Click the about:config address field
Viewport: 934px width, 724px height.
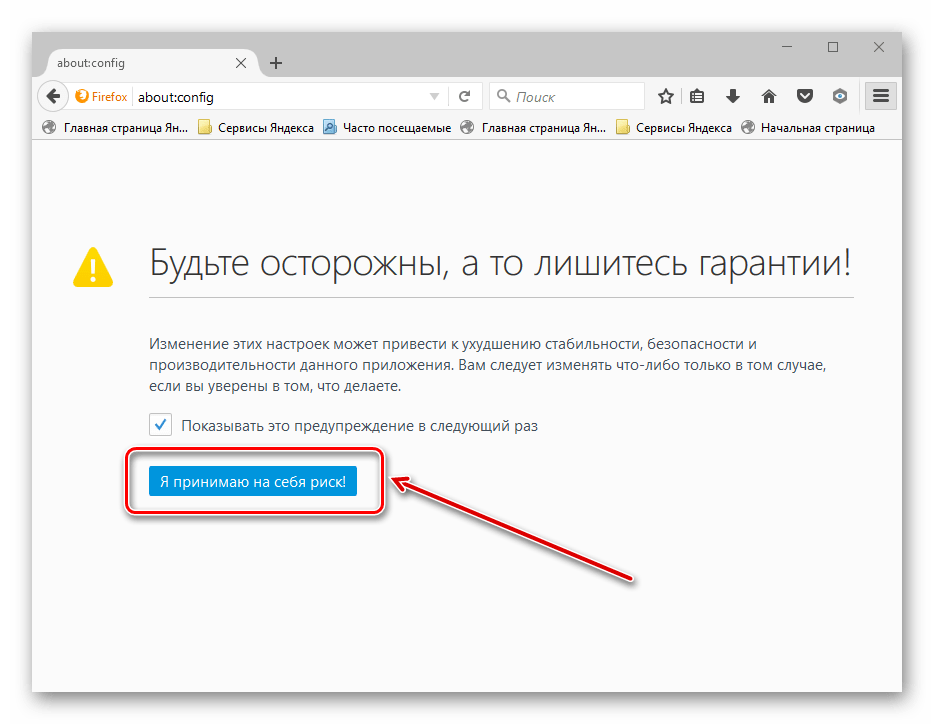(x=280, y=97)
